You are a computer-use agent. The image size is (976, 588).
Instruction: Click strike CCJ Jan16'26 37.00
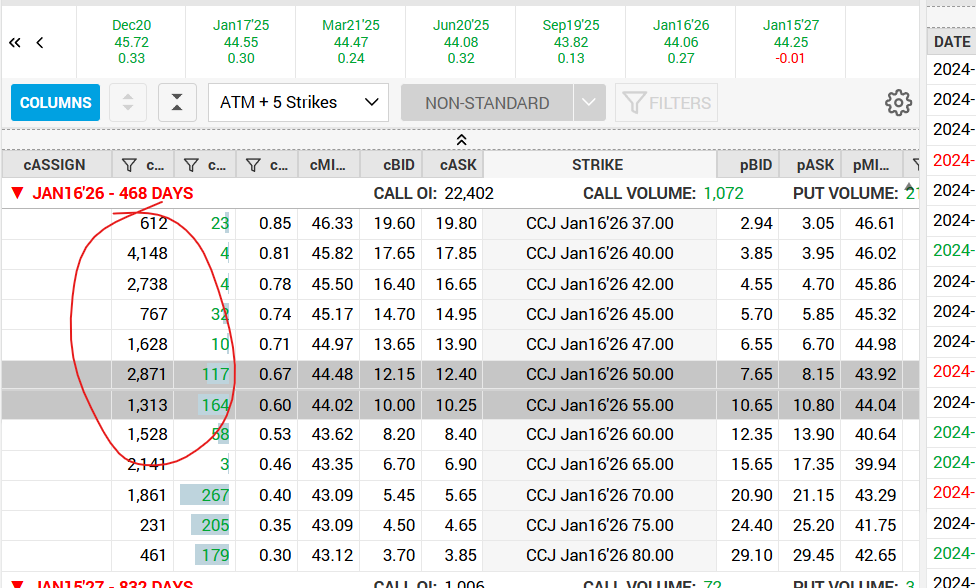(599, 223)
